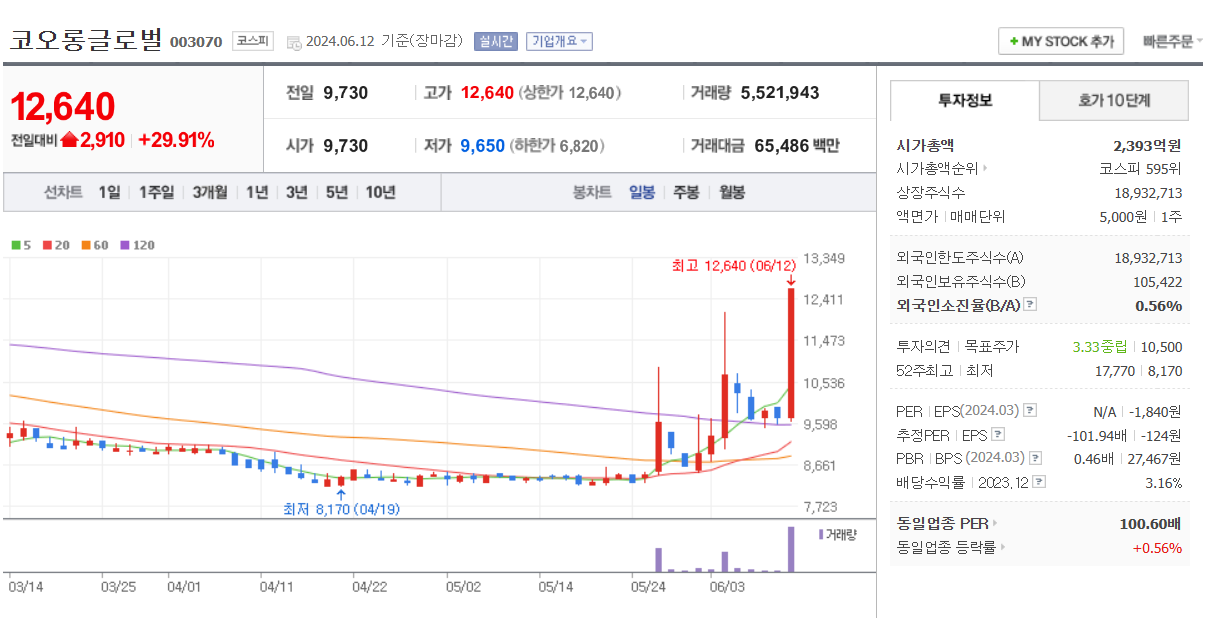Switch to the 호가10단계 tab
The width and height of the screenshot is (1206, 618).
click(1114, 101)
